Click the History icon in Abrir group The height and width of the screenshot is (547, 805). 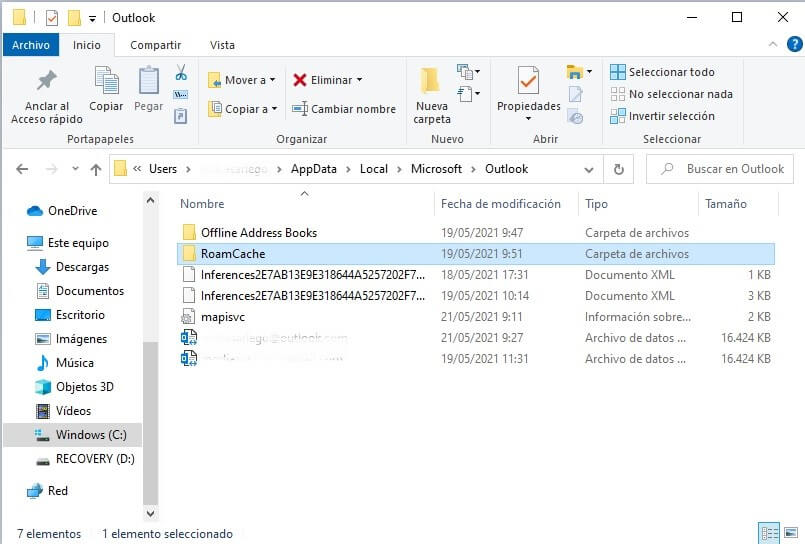(576, 117)
